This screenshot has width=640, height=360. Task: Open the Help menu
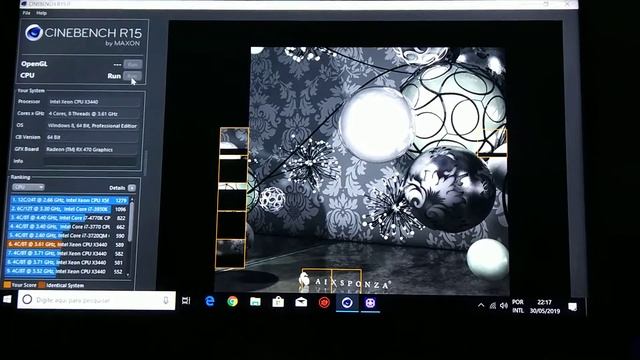click(41, 13)
